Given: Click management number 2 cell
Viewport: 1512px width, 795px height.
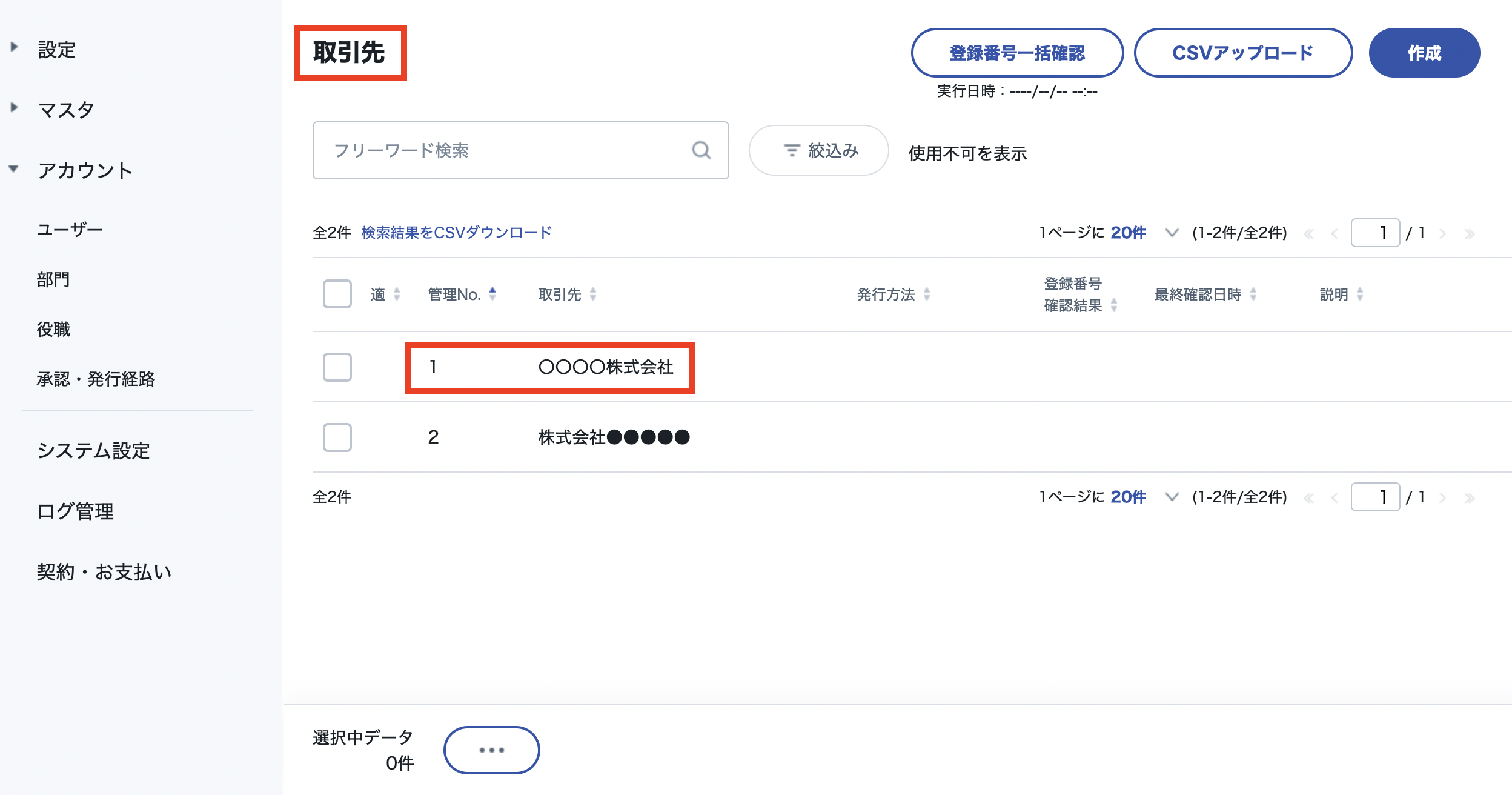Looking at the screenshot, I should tap(433, 437).
